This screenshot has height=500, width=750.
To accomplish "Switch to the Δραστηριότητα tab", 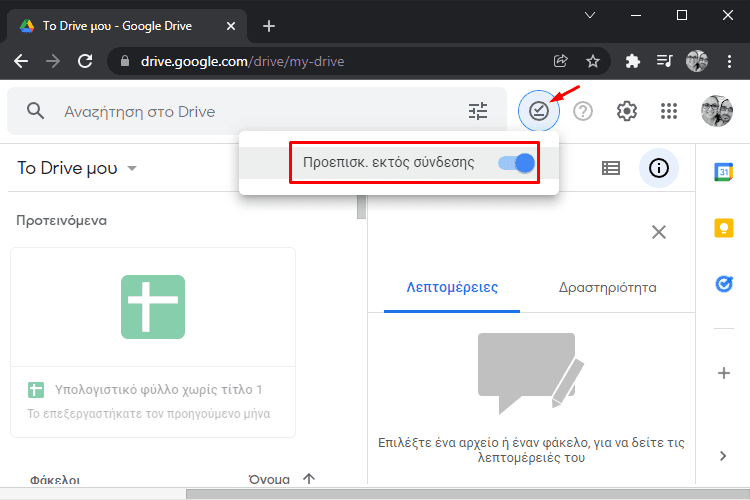I will coord(607,288).
